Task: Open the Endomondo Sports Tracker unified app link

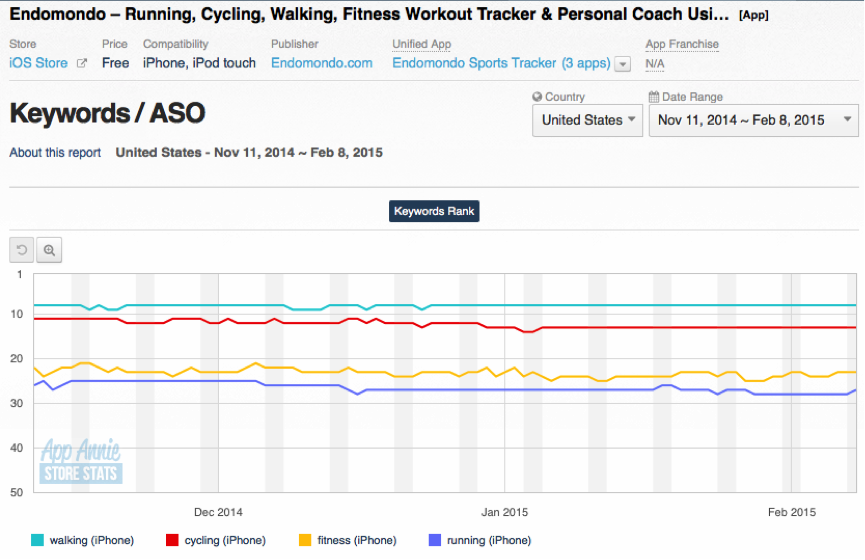Action: tap(500, 63)
